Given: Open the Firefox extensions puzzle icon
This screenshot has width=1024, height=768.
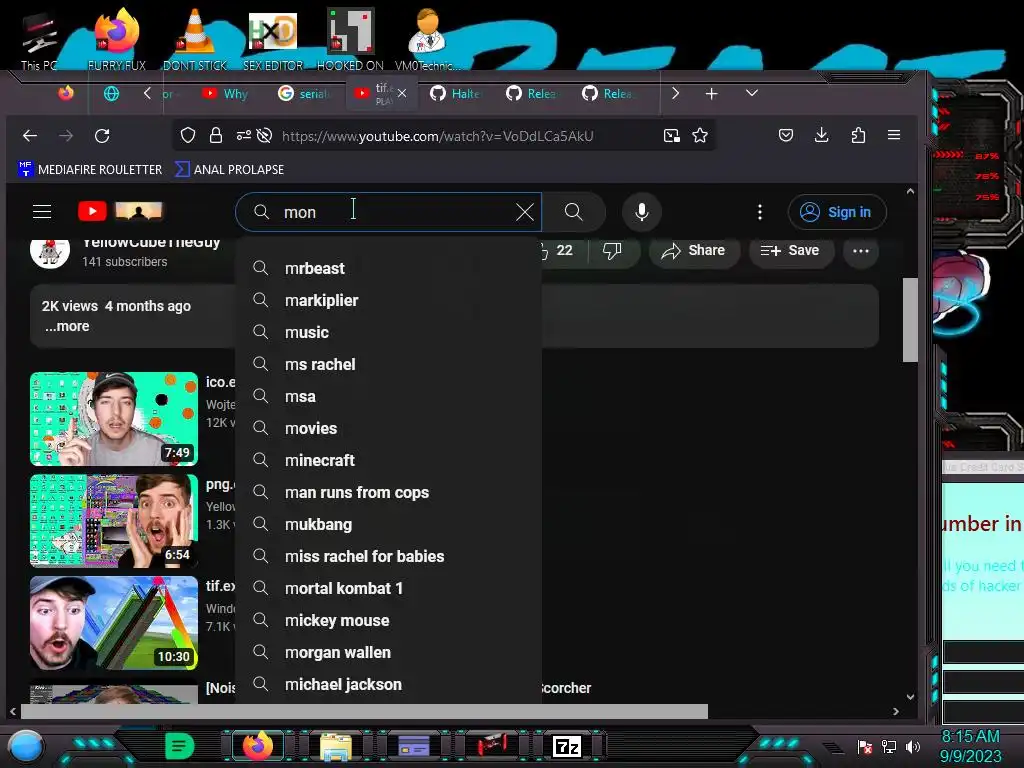Looking at the screenshot, I should (x=858, y=135).
